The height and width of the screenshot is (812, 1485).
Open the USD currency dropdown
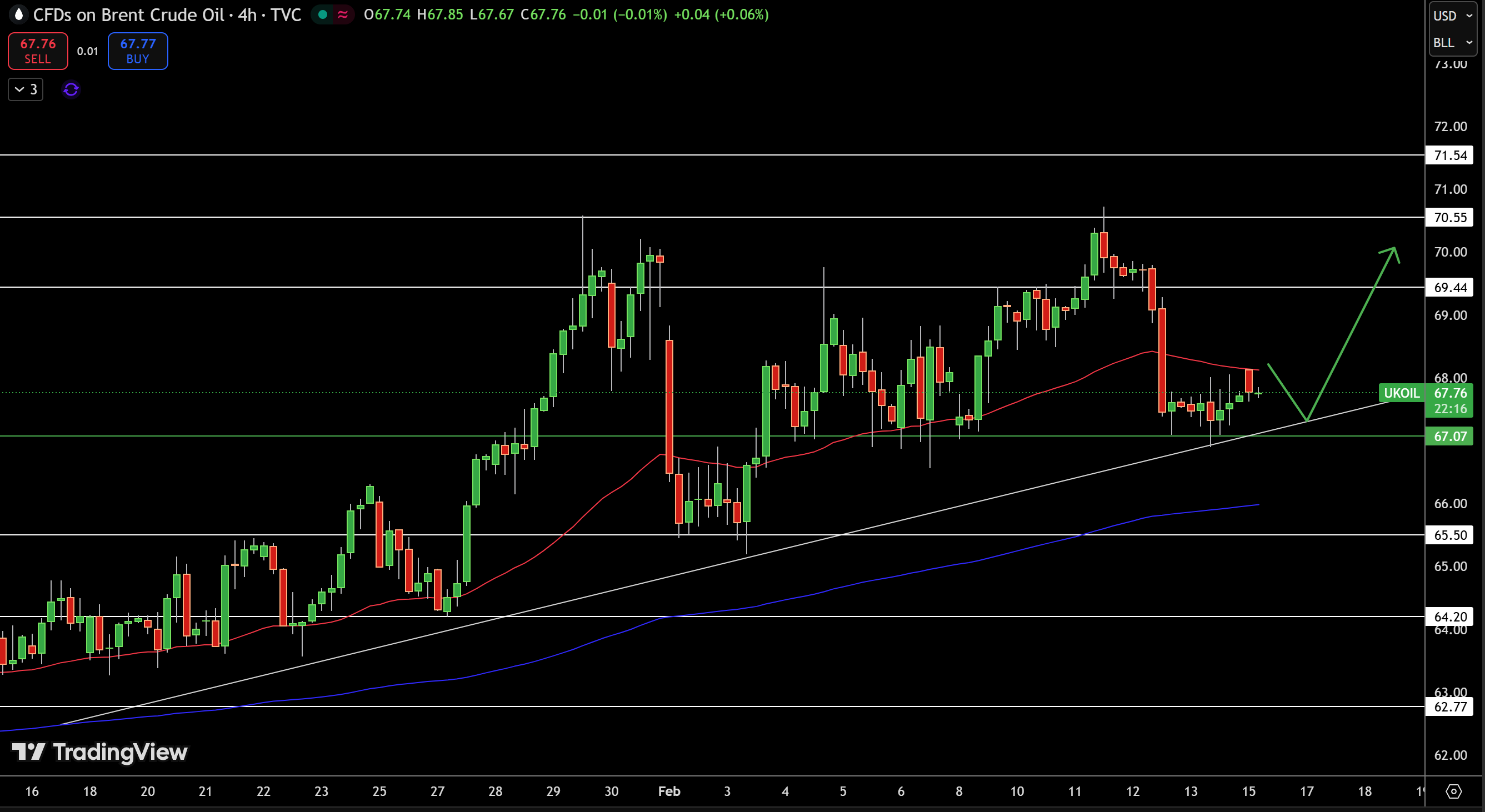pyautogui.click(x=1453, y=16)
